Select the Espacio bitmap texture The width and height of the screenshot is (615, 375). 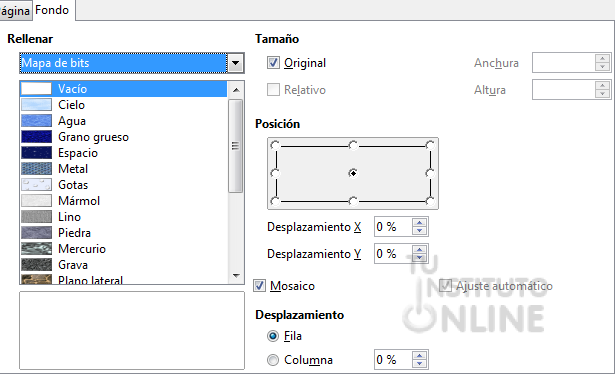point(123,153)
